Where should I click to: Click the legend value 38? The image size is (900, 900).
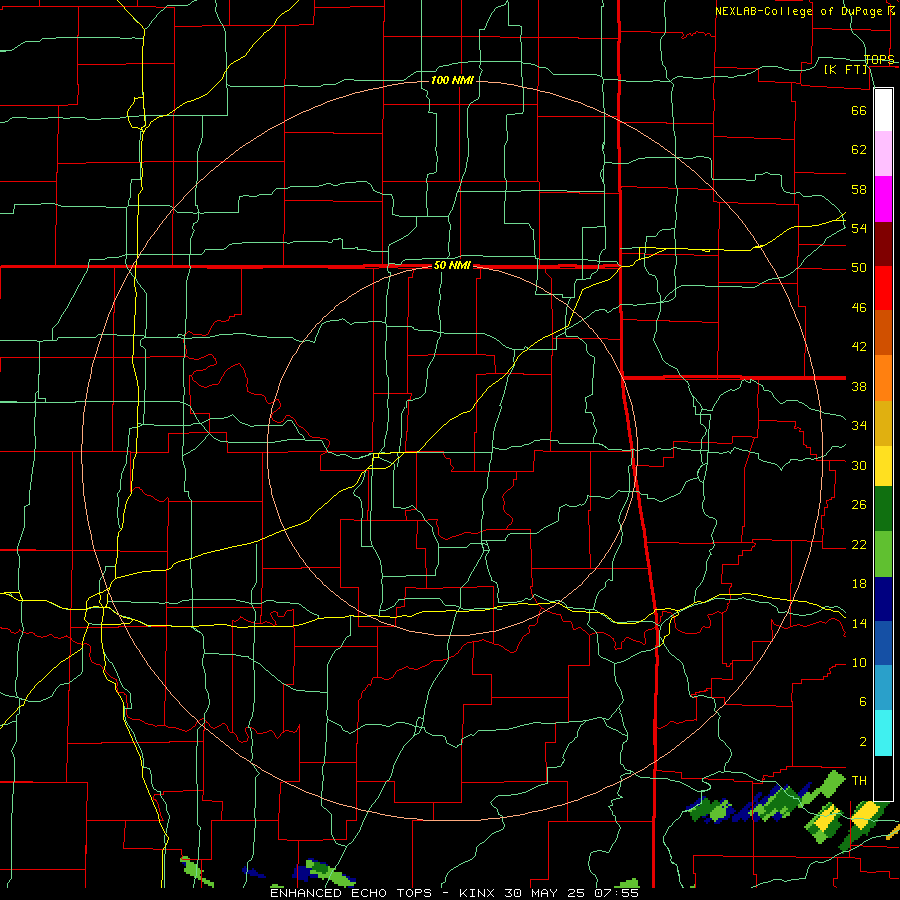(x=859, y=386)
